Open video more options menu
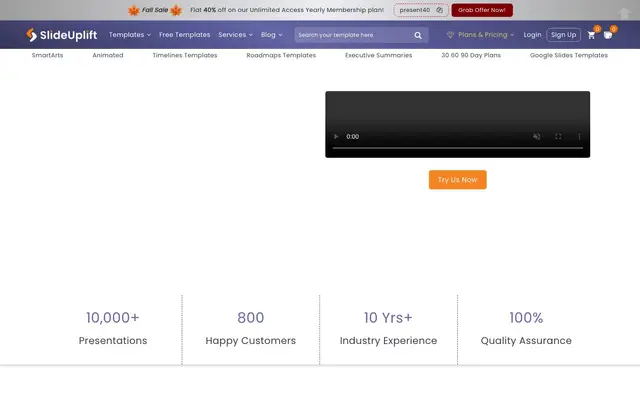Viewport: 640px width, 400px height. [579, 137]
